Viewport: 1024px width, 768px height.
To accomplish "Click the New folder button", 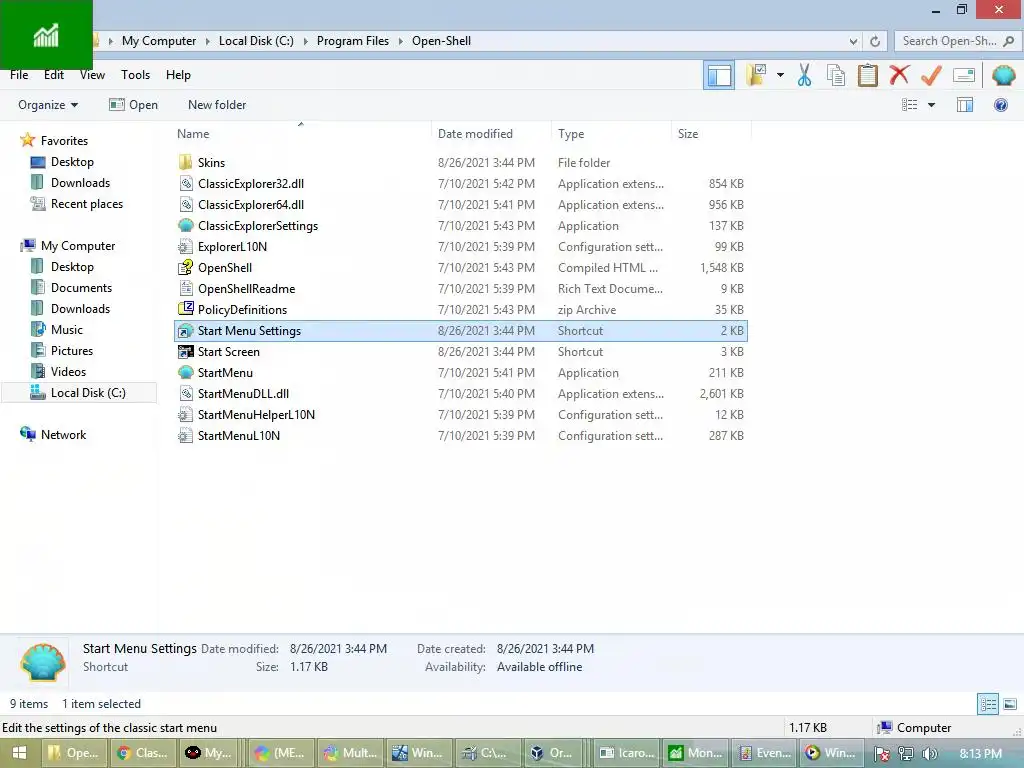I will pos(217,104).
